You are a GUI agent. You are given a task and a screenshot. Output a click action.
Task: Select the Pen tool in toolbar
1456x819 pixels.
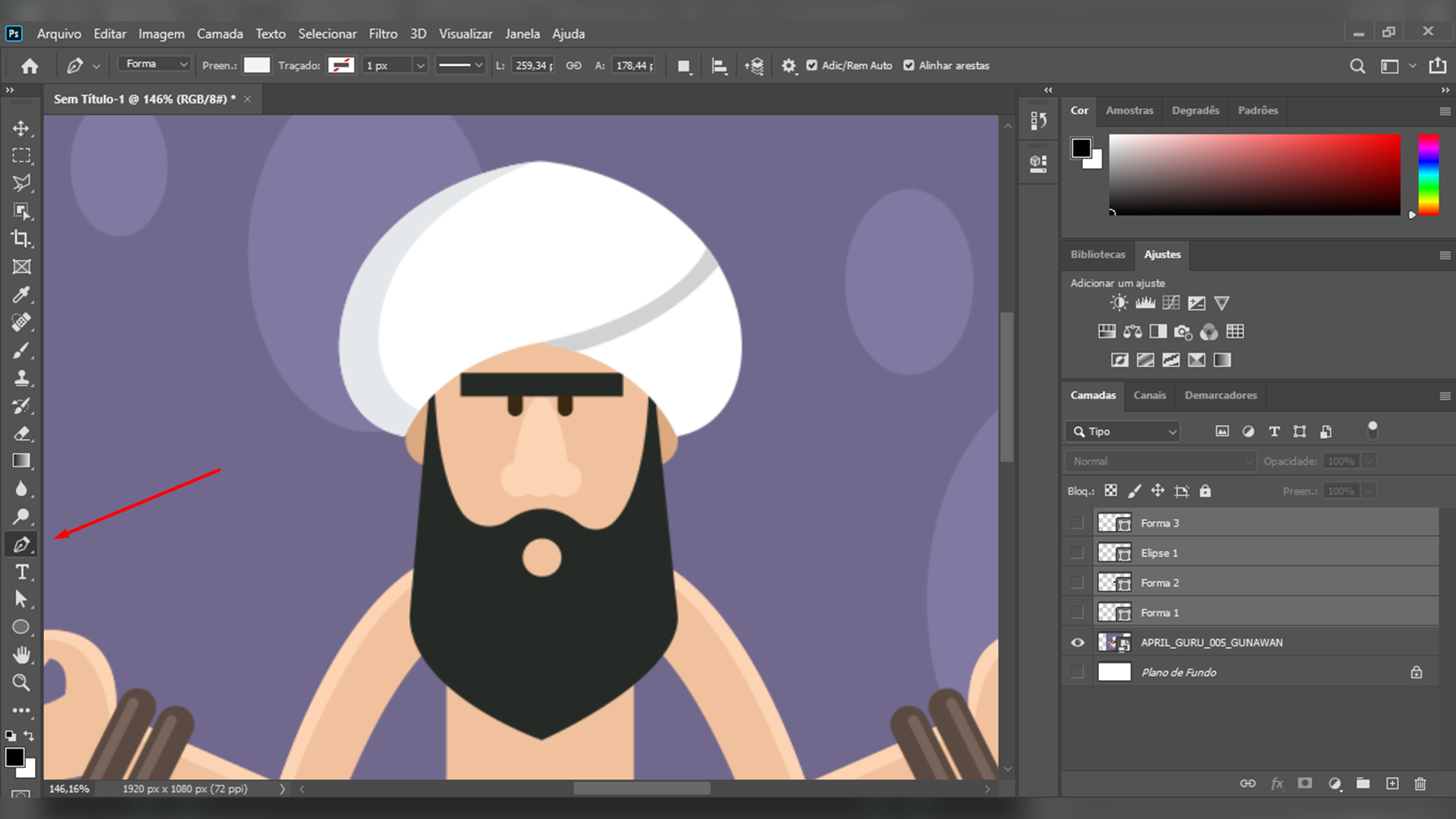pyautogui.click(x=21, y=544)
